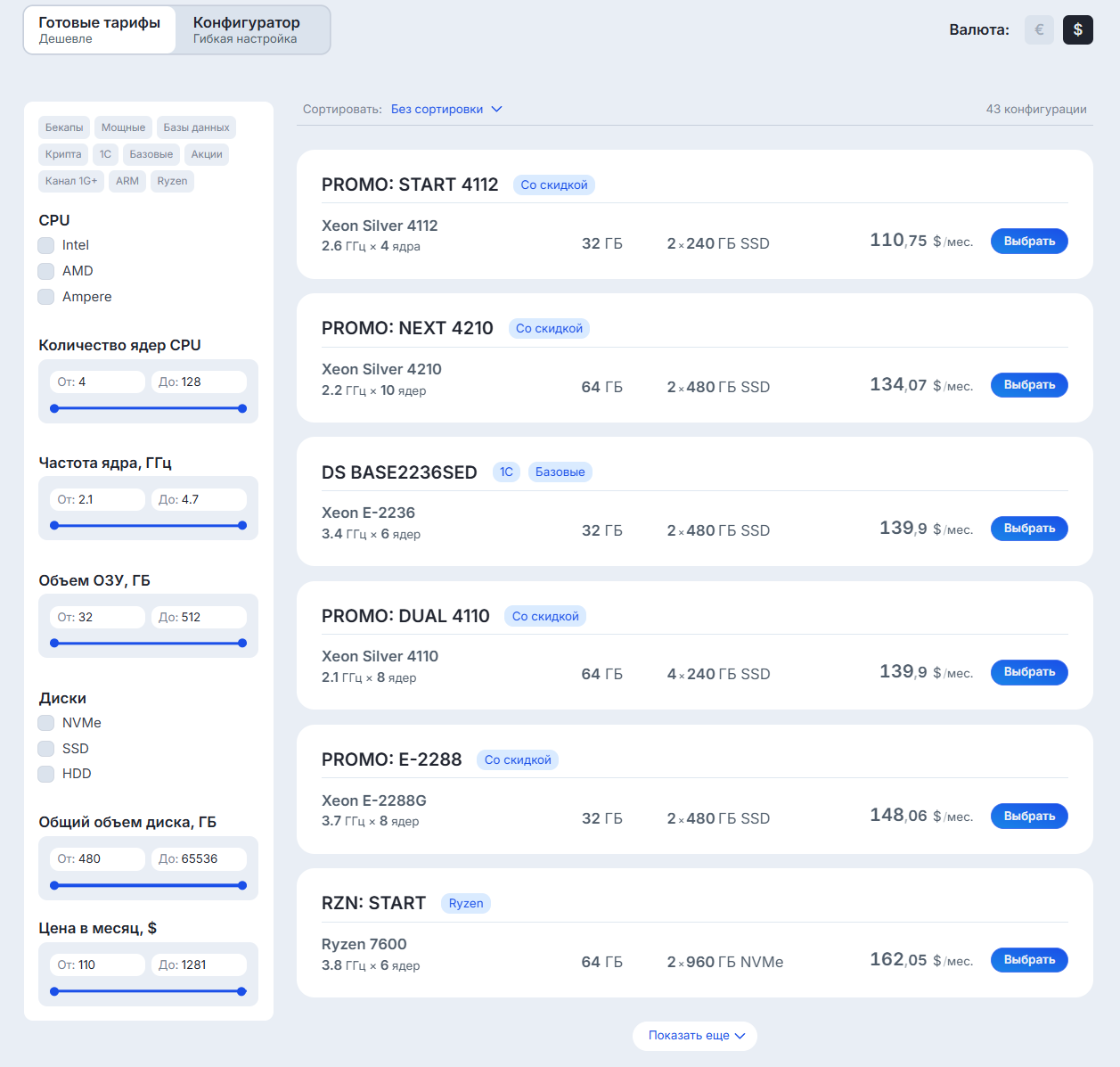Select the PROMO: NEXT 4210 server
This screenshot has width=1120, height=1067.
[x=1029, y=385]
